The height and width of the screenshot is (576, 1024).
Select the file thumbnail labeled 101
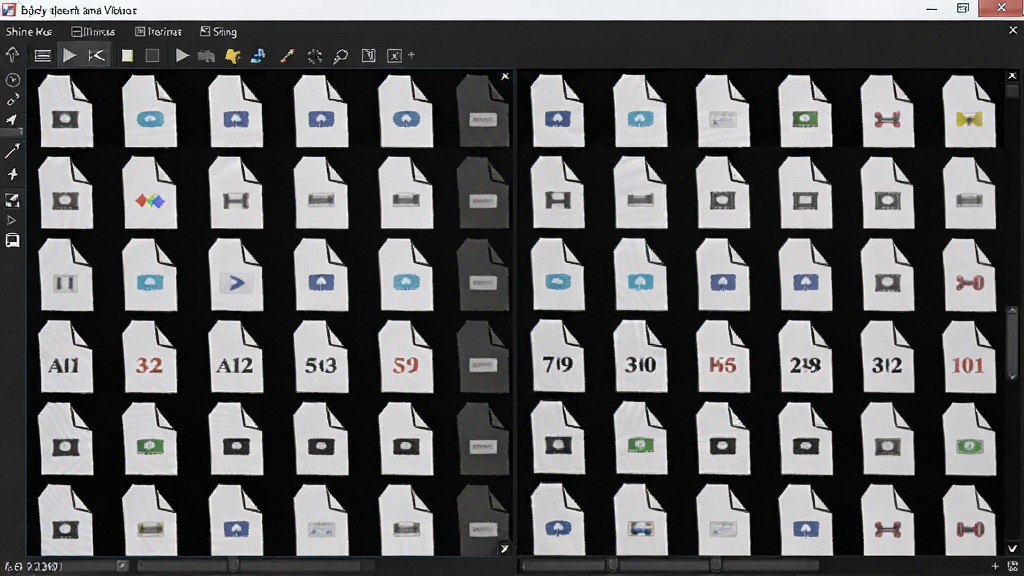pyautogui.click(x=968, y=357)
